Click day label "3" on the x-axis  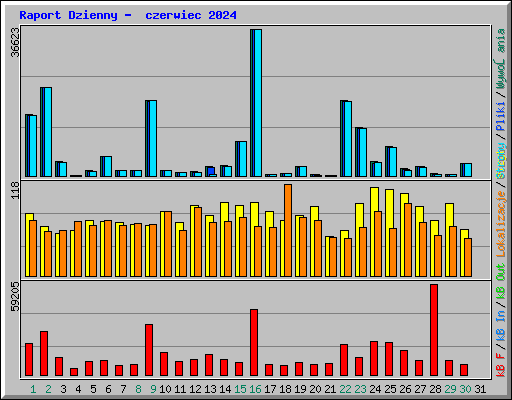coord(63,389)
